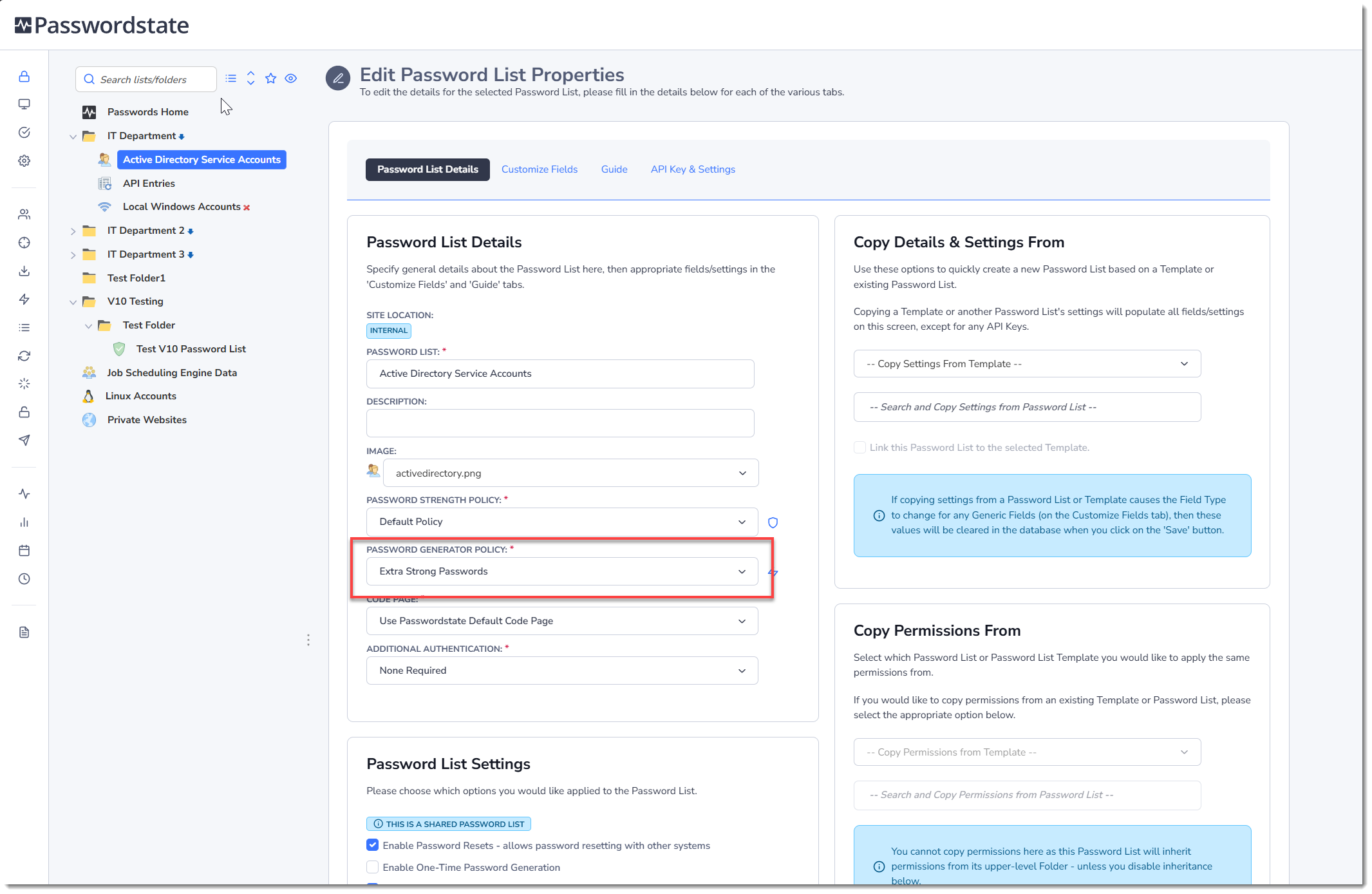This screenshot has height=894, width=1372.
Task: Click the paper plane icon in sidebar
Action: 24,441
